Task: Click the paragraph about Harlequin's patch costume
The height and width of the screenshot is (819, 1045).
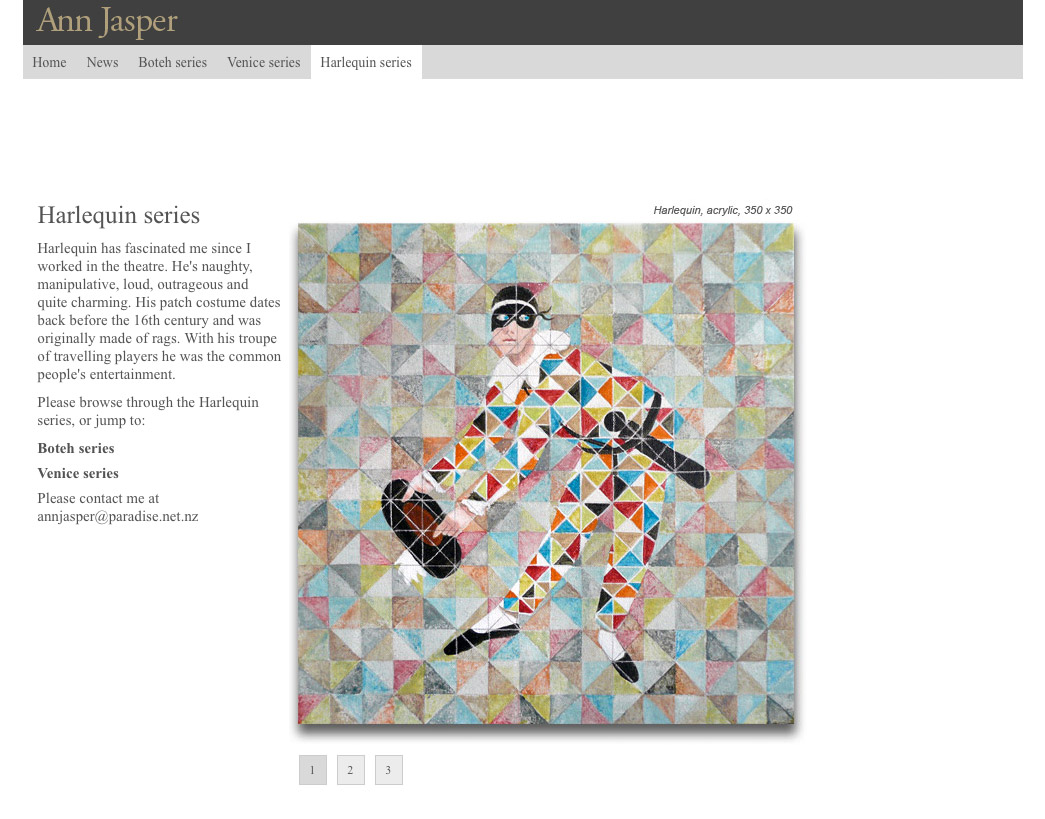Action: (x=159, y=311)
